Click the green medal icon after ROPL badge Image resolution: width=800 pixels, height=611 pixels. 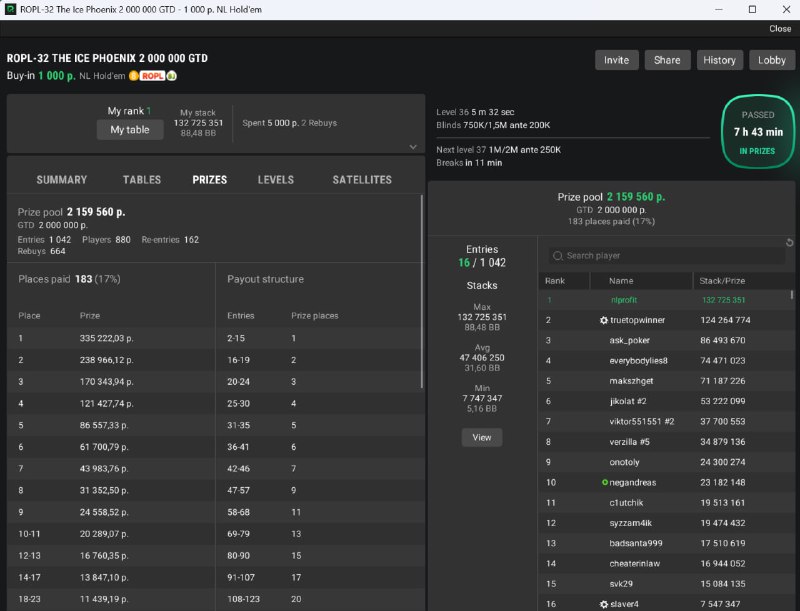tap(172, 76)
